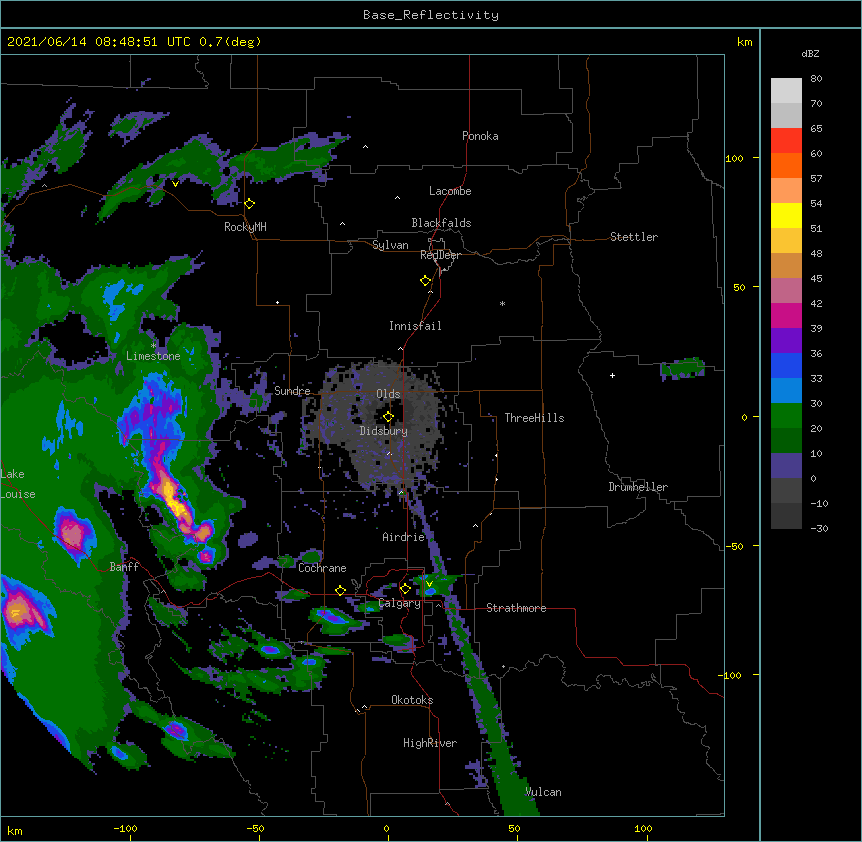Click white asterisk marker above Limestone label
This screenshot has width=862, height=842.
(153, 345)
